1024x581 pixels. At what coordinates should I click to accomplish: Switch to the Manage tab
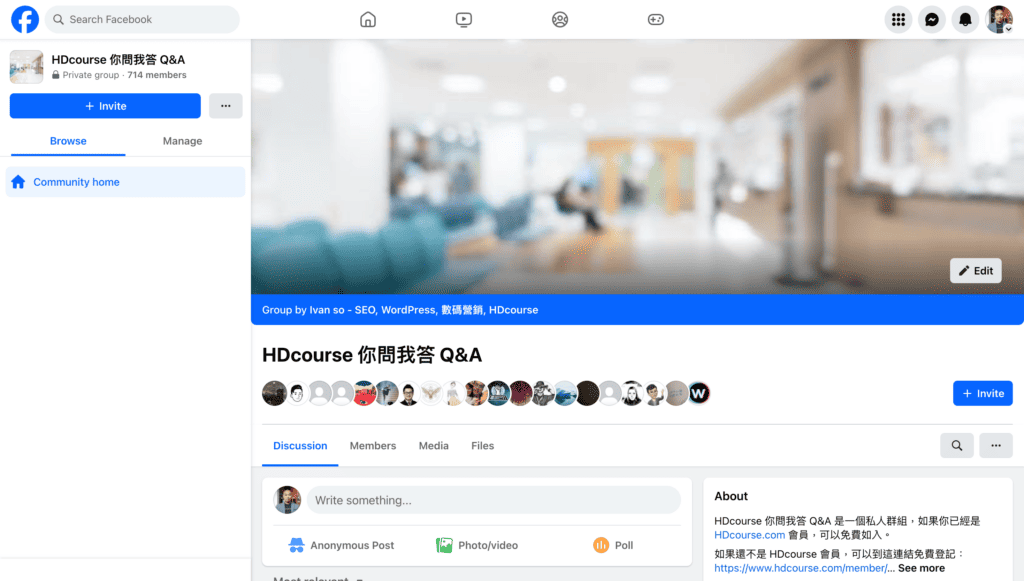182,141
